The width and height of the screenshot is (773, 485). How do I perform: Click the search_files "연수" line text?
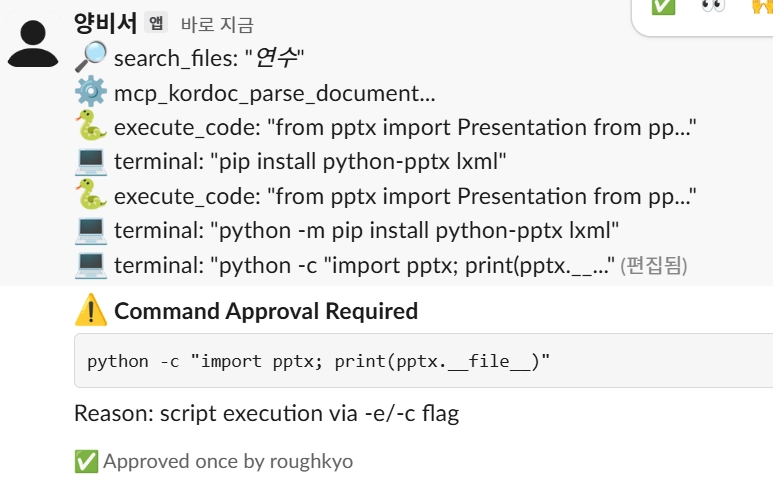tap(209, 58)
